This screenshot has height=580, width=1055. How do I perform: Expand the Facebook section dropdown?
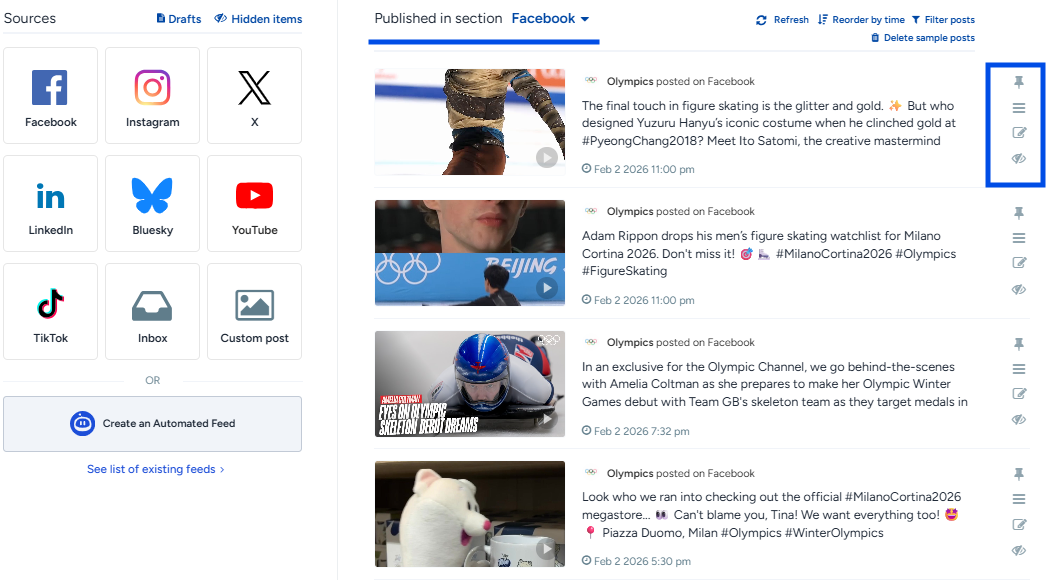click(x=550, y=19)
